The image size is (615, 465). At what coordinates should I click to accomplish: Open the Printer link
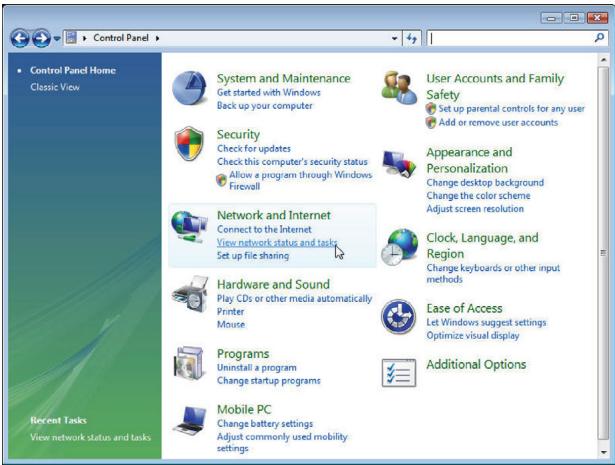coord(231,312)
